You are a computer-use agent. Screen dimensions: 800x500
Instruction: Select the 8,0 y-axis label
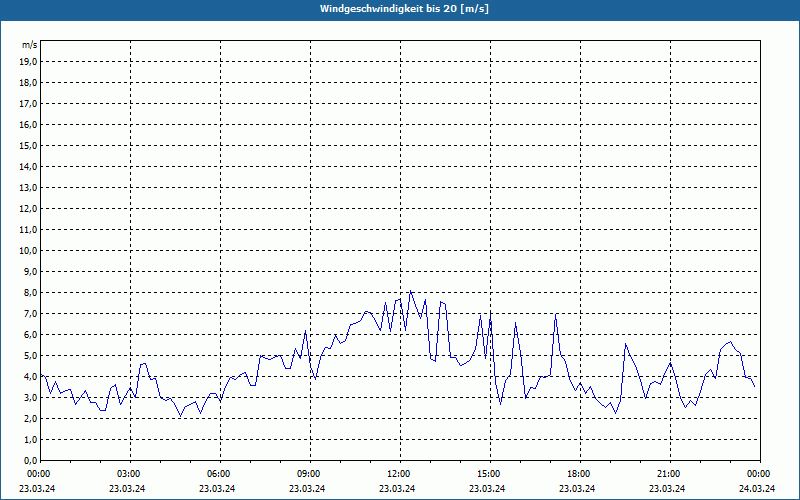31,292
